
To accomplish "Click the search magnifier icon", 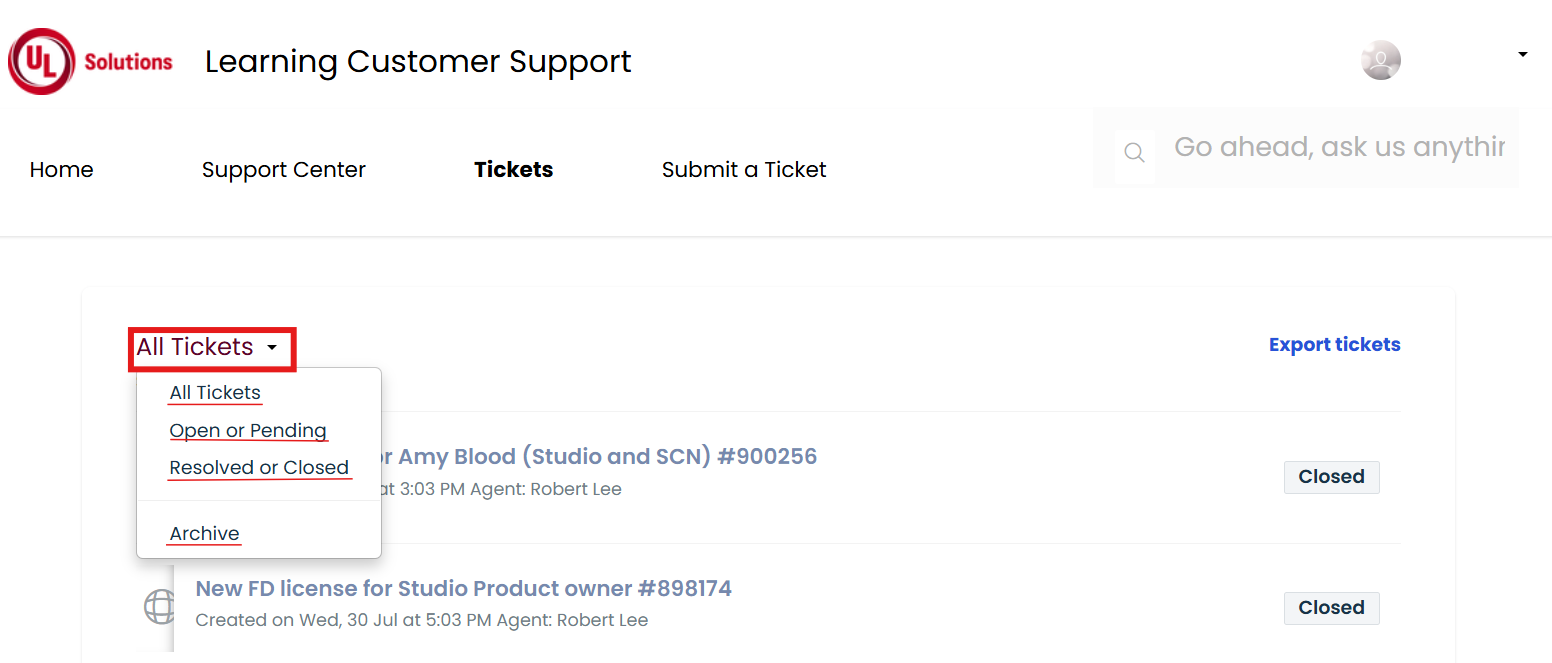I will tap(1134, 152).
